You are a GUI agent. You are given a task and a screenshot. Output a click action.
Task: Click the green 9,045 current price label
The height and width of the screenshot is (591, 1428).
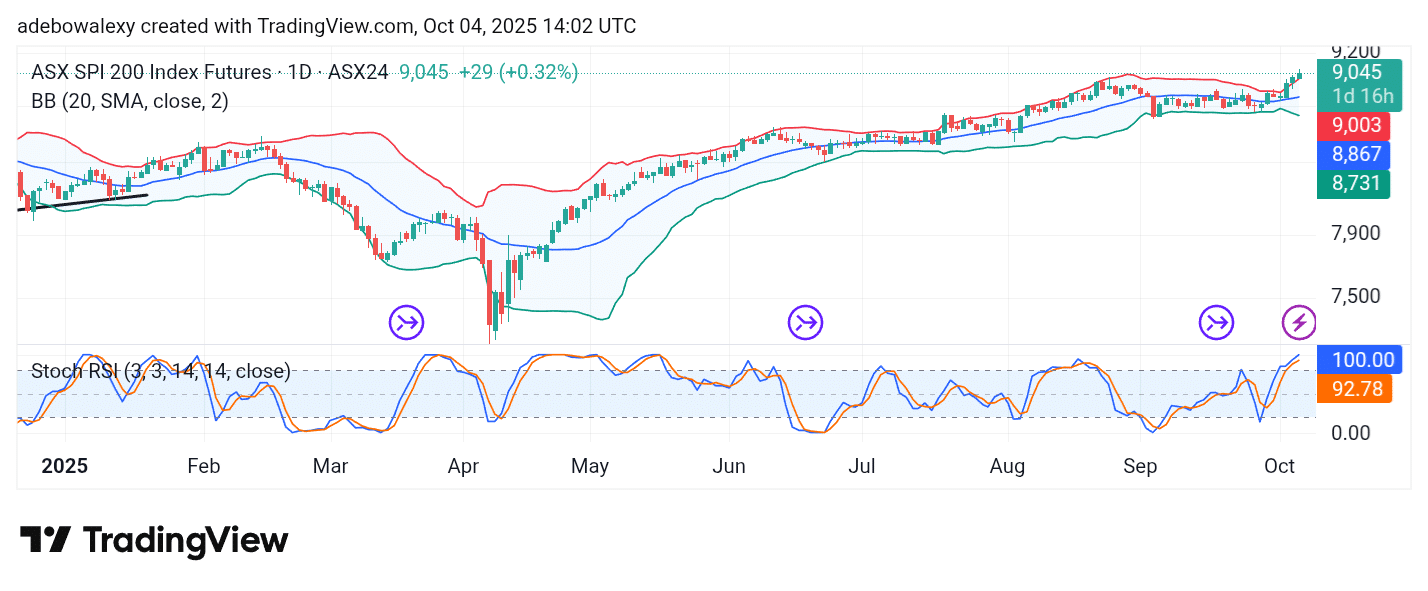point(1352,72)
